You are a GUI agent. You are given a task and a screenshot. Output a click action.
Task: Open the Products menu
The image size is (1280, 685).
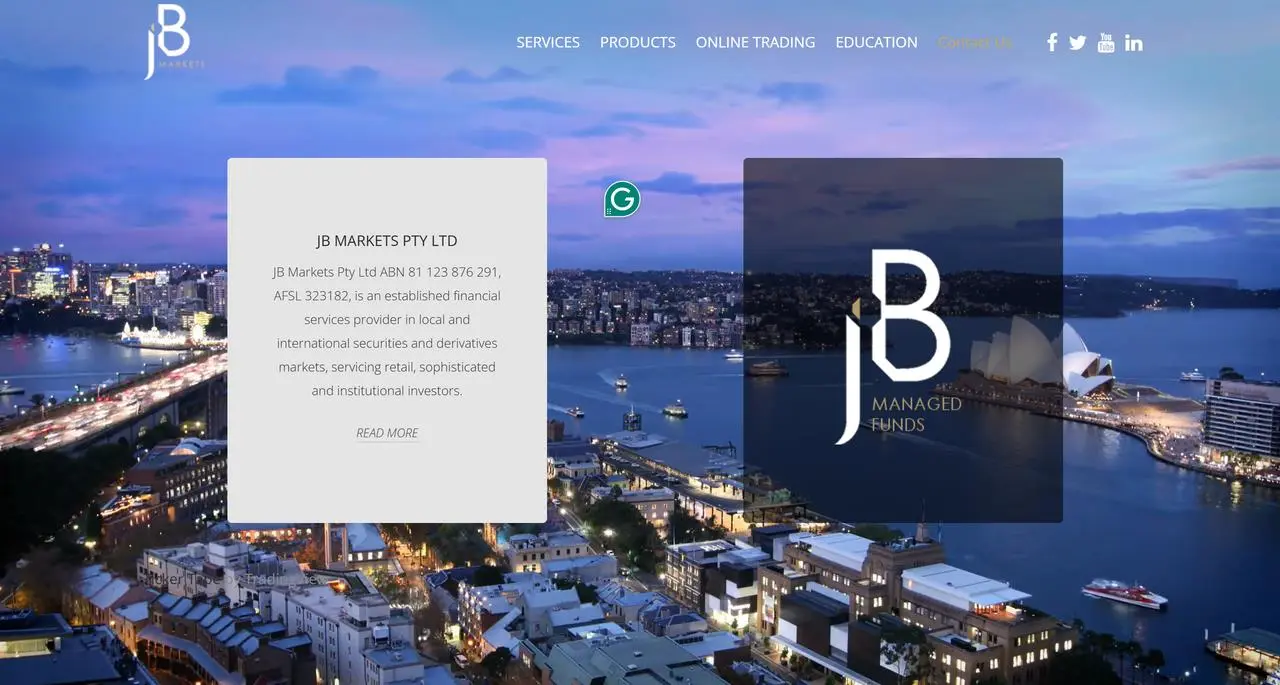[638, 42]
